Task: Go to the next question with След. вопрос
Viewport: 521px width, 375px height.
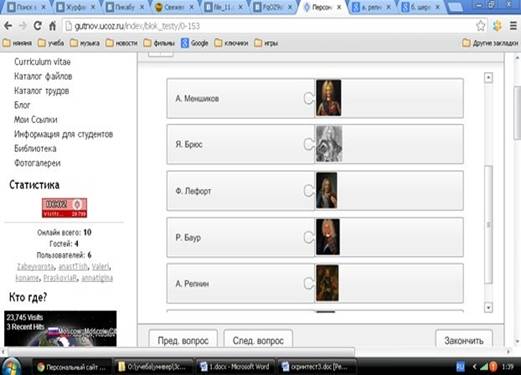Action: [x=258, y=340]
